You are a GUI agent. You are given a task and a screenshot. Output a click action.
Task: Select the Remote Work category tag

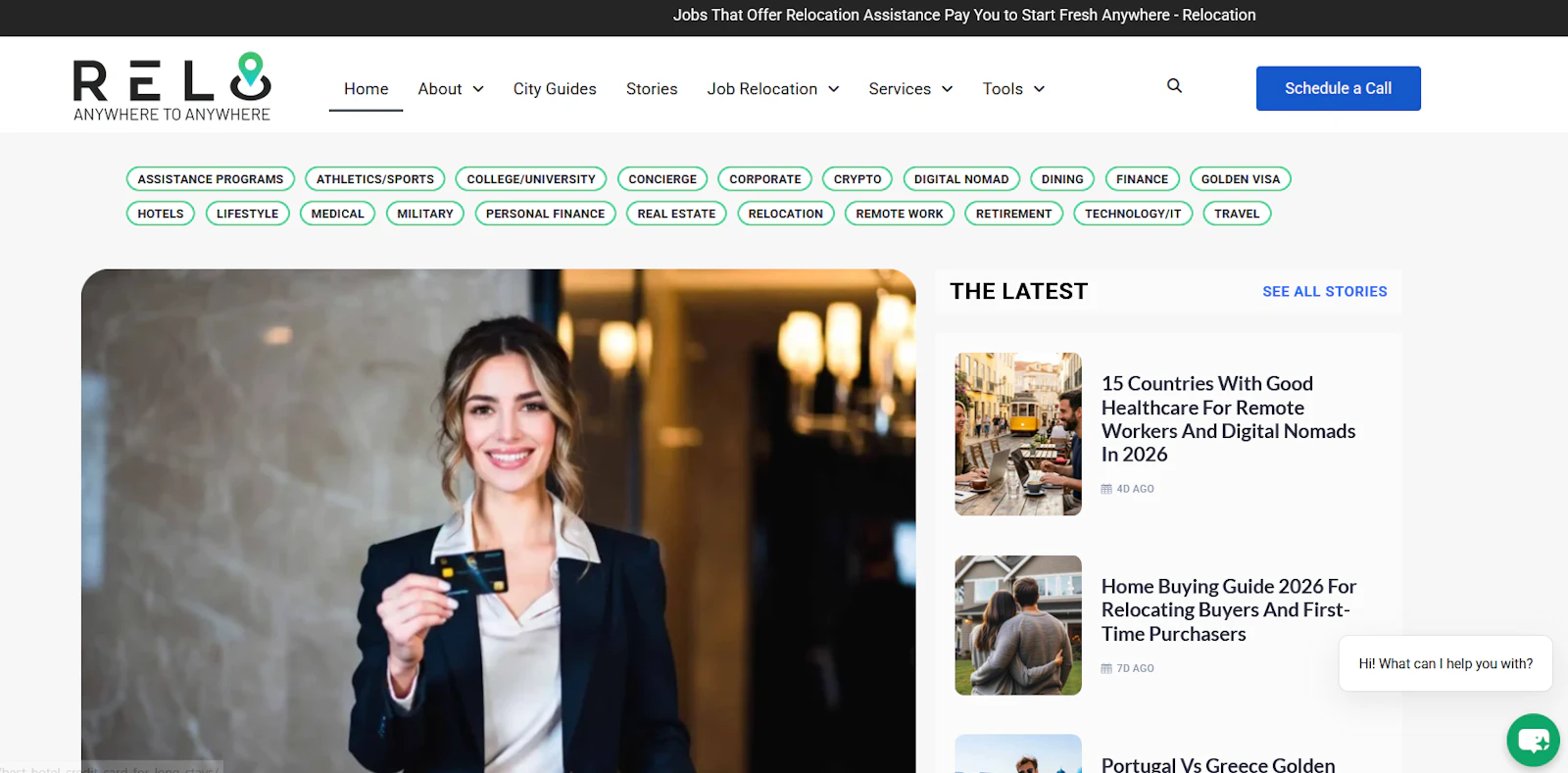click(900, 214)
